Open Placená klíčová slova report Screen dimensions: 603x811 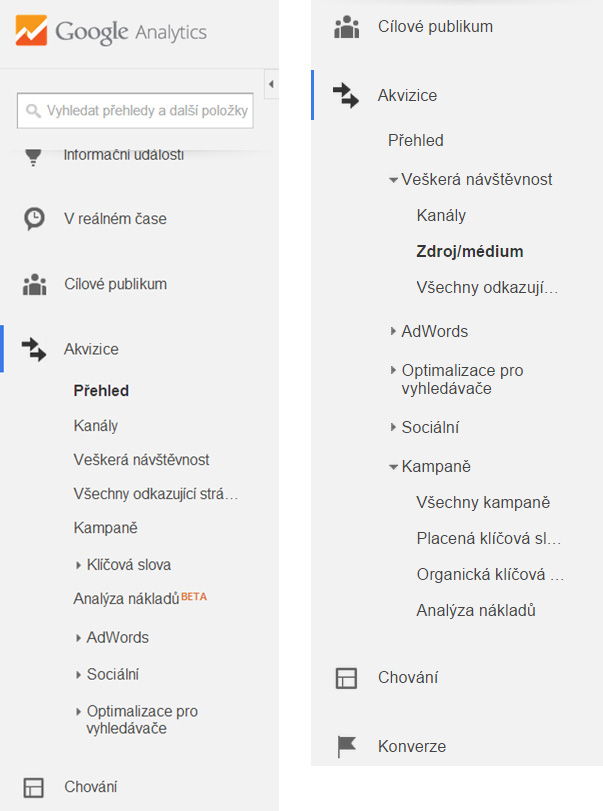coord(488,539)
